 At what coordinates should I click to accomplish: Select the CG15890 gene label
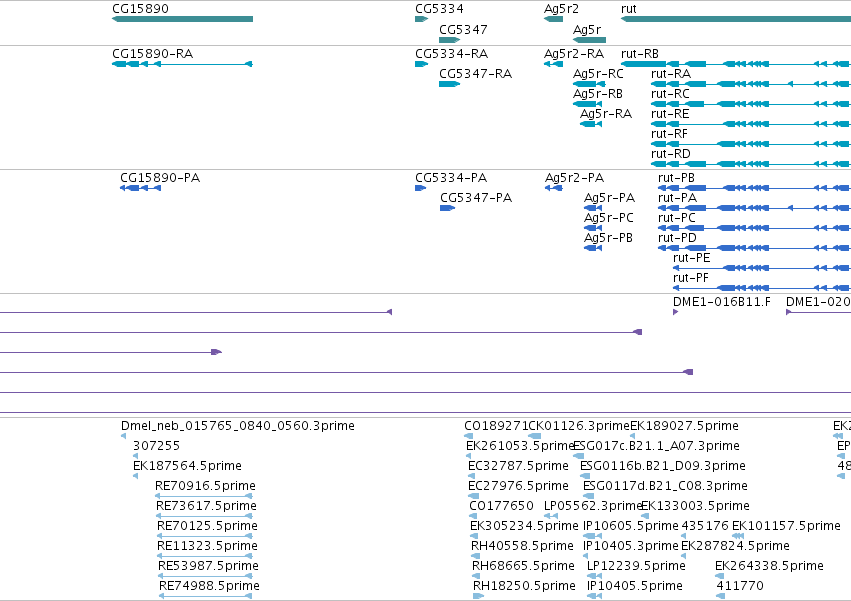click(140, 9)
